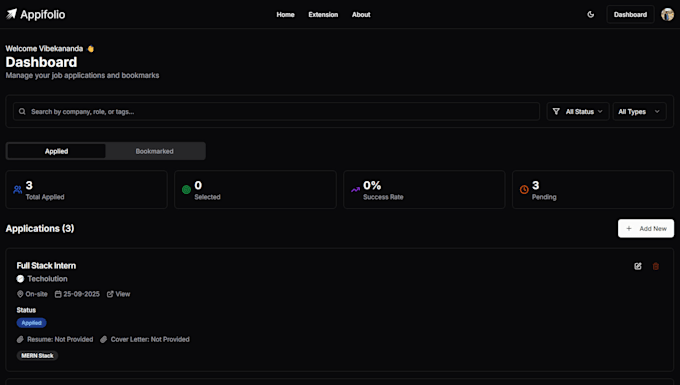
Task: Click Add New application button
Action: click(x=646, y=228)
